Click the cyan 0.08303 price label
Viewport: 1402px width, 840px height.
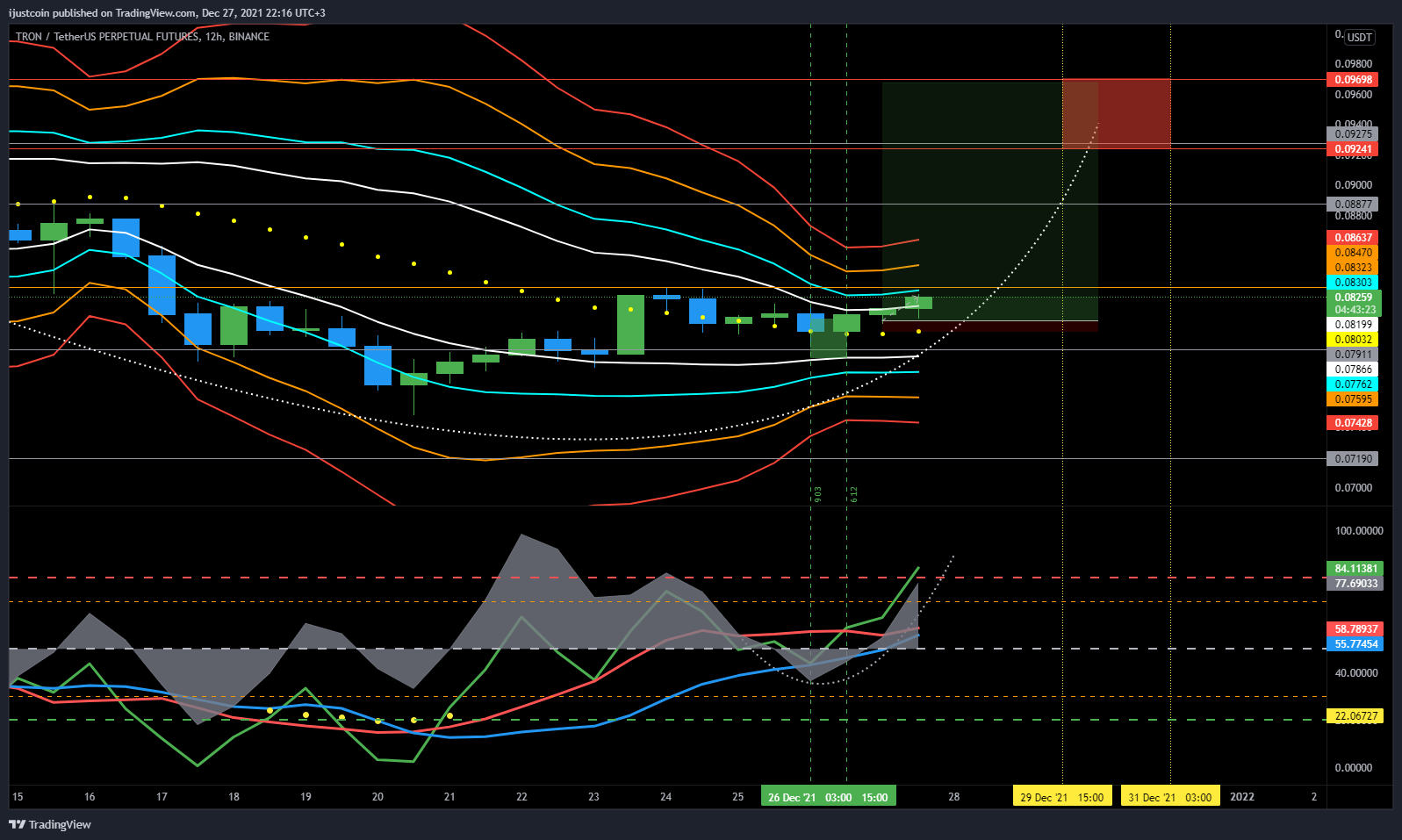click(x=1353, y=283)
